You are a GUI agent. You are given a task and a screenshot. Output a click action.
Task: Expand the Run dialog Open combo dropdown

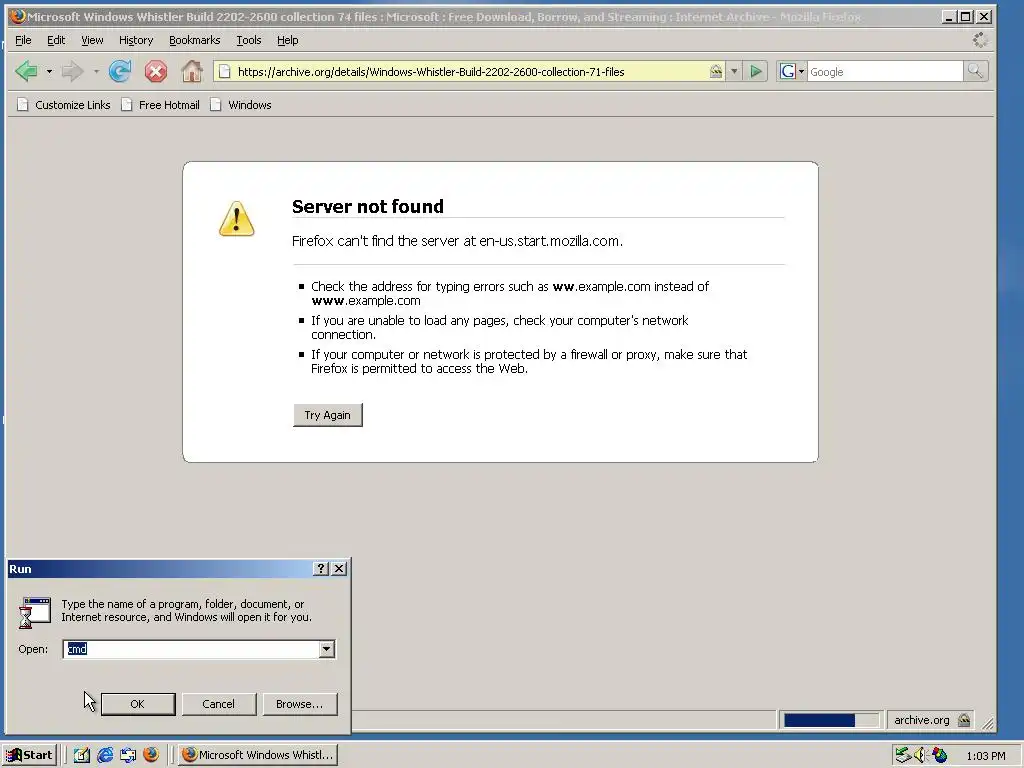(327, 649)
